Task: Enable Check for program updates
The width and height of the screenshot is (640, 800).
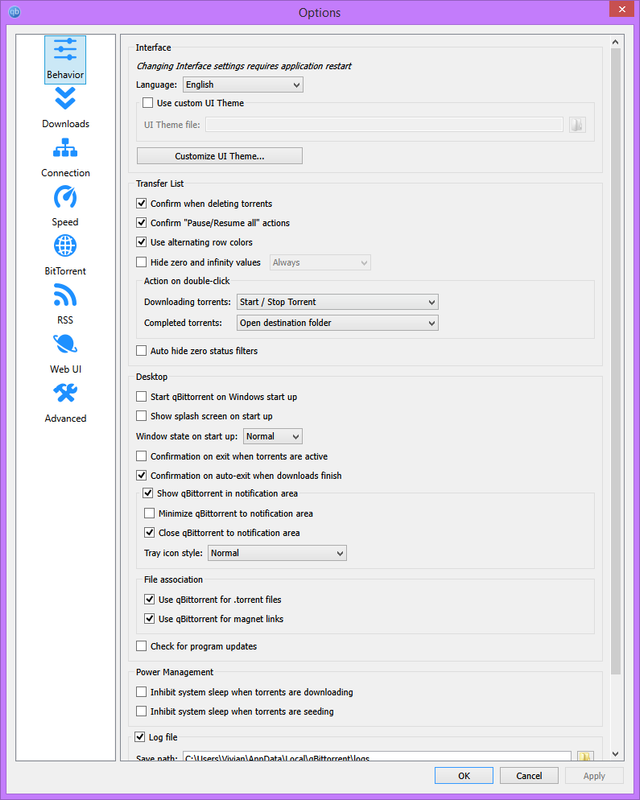Action: click(141, 646)
